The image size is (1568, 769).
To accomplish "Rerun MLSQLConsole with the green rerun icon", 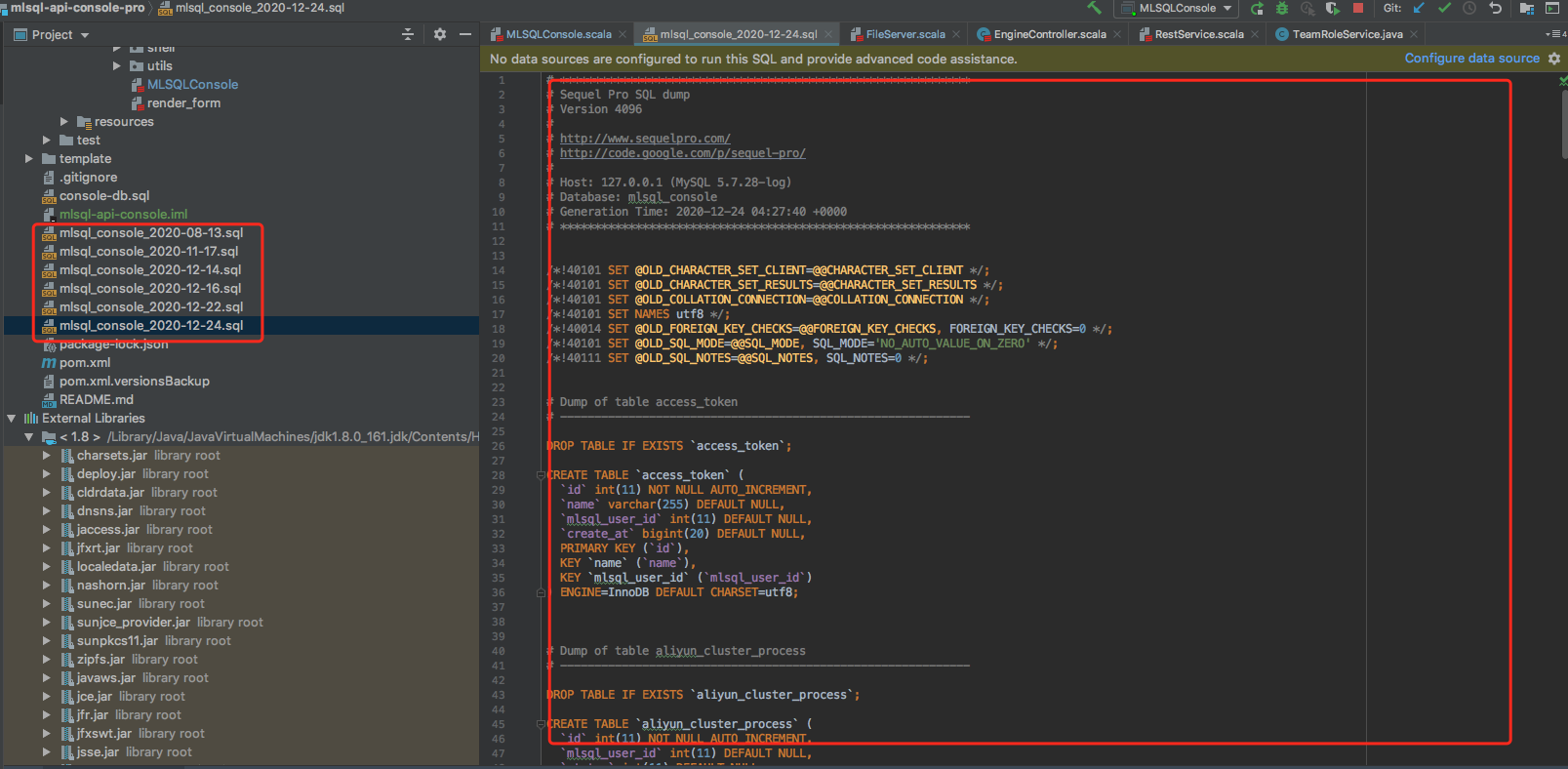I will coord(1257,8).
